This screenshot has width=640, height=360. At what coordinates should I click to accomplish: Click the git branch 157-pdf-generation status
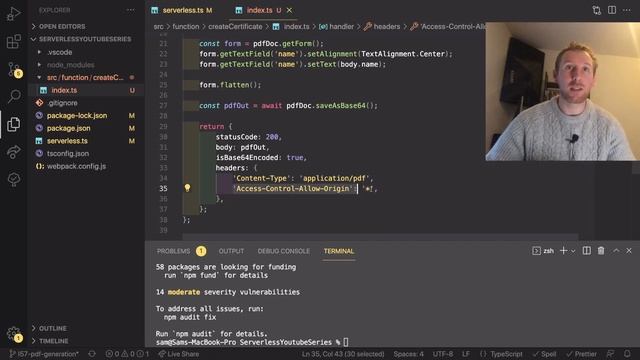point(43,354)
